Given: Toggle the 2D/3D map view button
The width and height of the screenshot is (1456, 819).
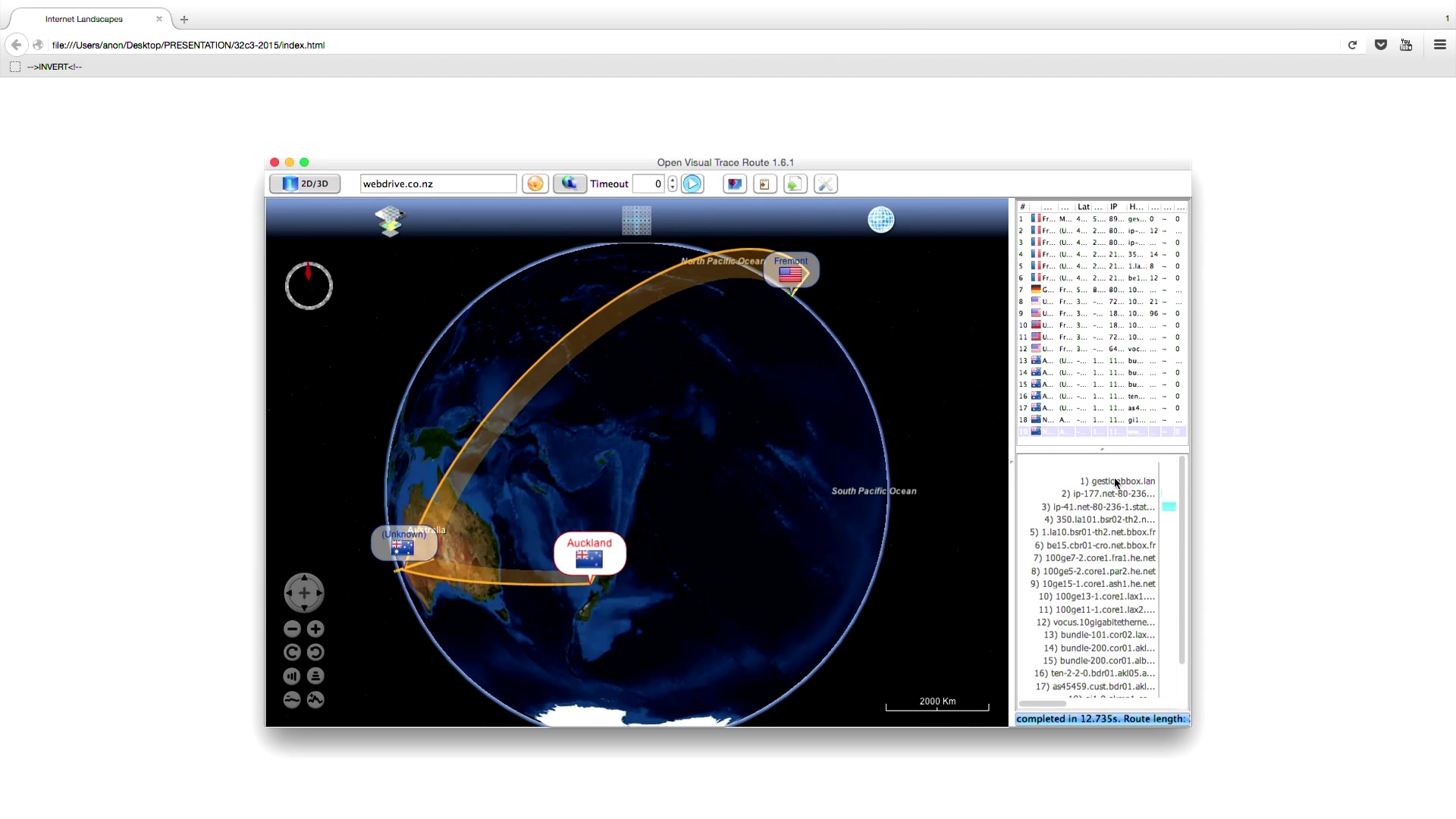Looking at the screenshot, I should (305, 184).
